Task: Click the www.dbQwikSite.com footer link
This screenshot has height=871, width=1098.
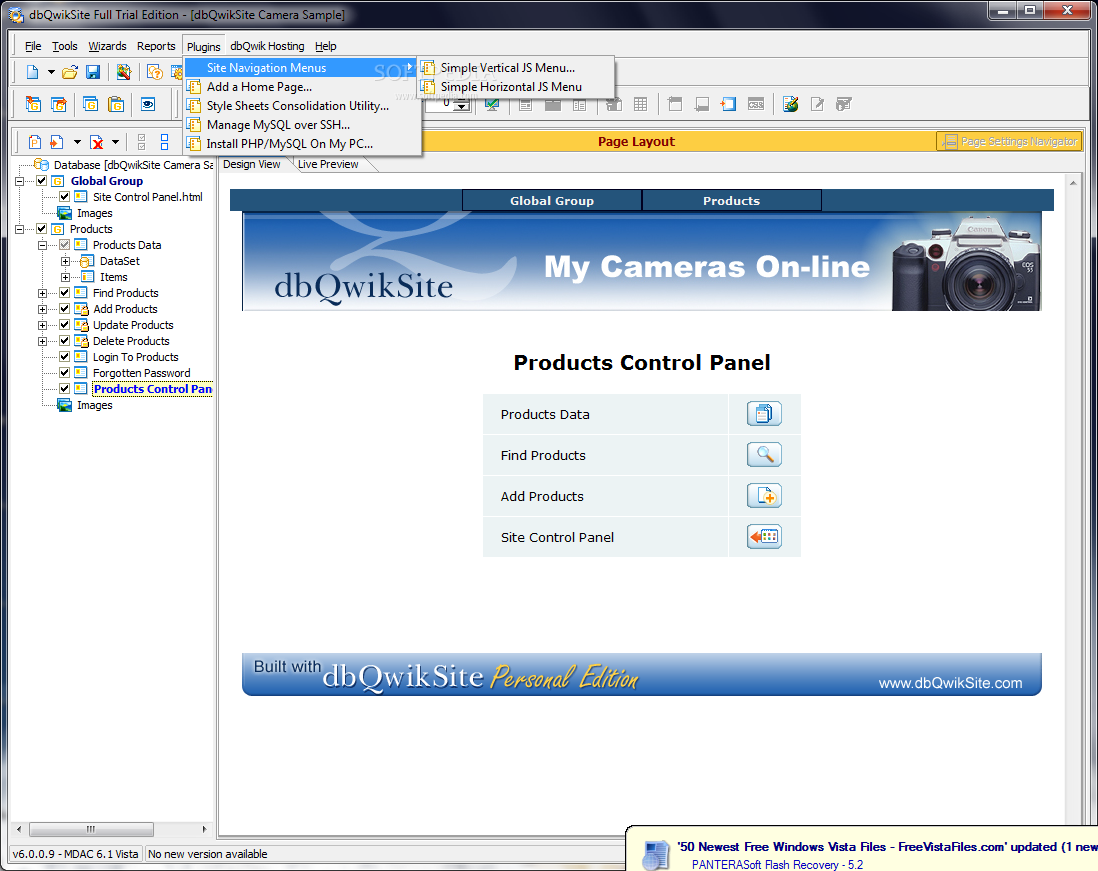Action: (950, 683)
